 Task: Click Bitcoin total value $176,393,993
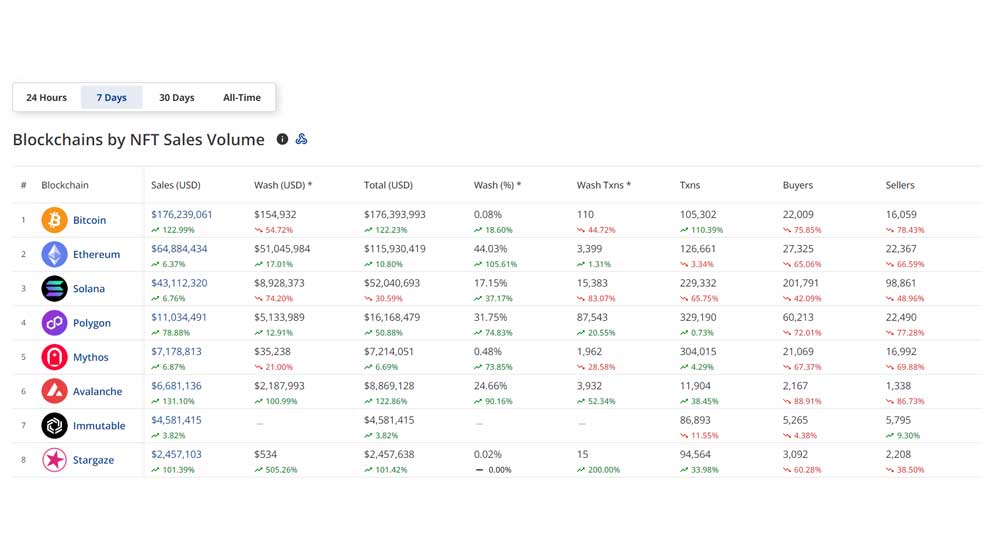click(x=395, y=215)
